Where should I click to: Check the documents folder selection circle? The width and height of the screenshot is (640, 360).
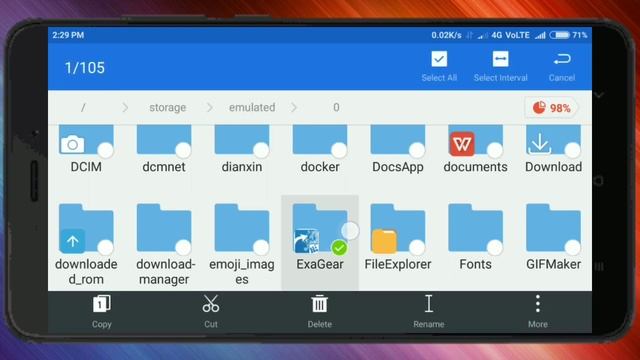495,150
